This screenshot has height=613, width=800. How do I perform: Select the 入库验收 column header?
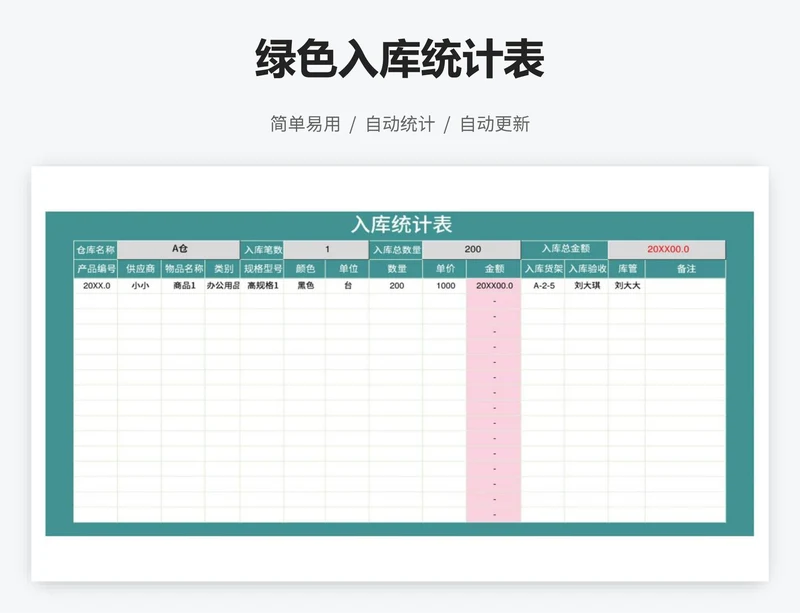tap(587, 268)
